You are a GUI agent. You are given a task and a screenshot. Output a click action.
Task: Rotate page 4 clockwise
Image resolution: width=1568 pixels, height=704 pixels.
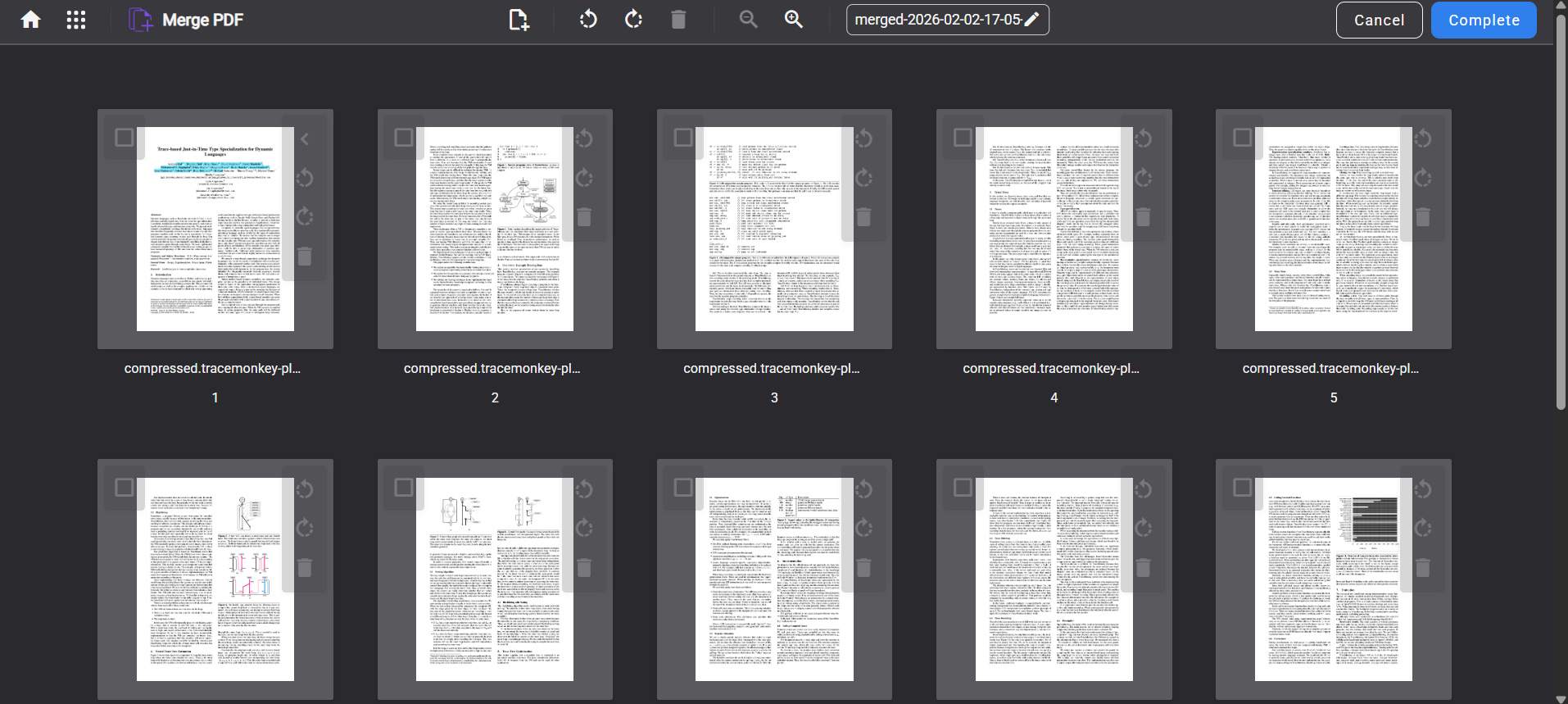pyautogui.click(x=1144, y=178)
